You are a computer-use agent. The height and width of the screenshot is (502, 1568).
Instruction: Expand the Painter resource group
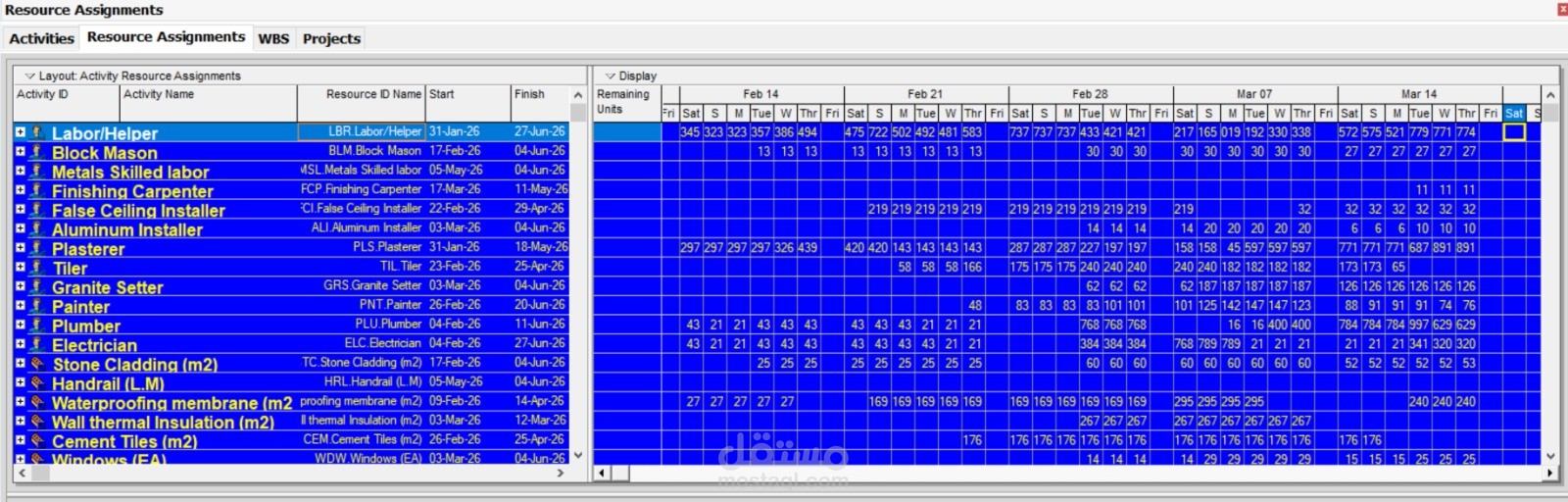tap(20, 305)
